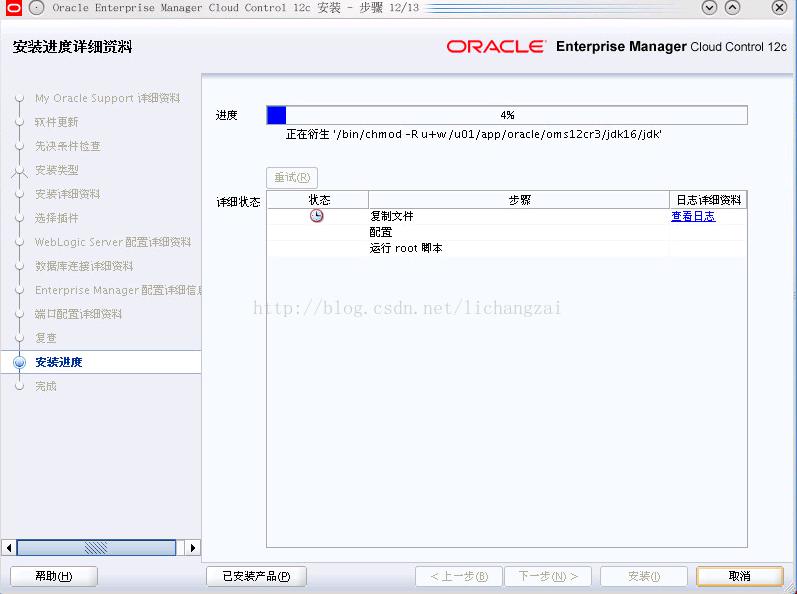Select the 完成 step in sidebar
The height and width of the screenshot is (594, 797).
(x=46, y=386)
